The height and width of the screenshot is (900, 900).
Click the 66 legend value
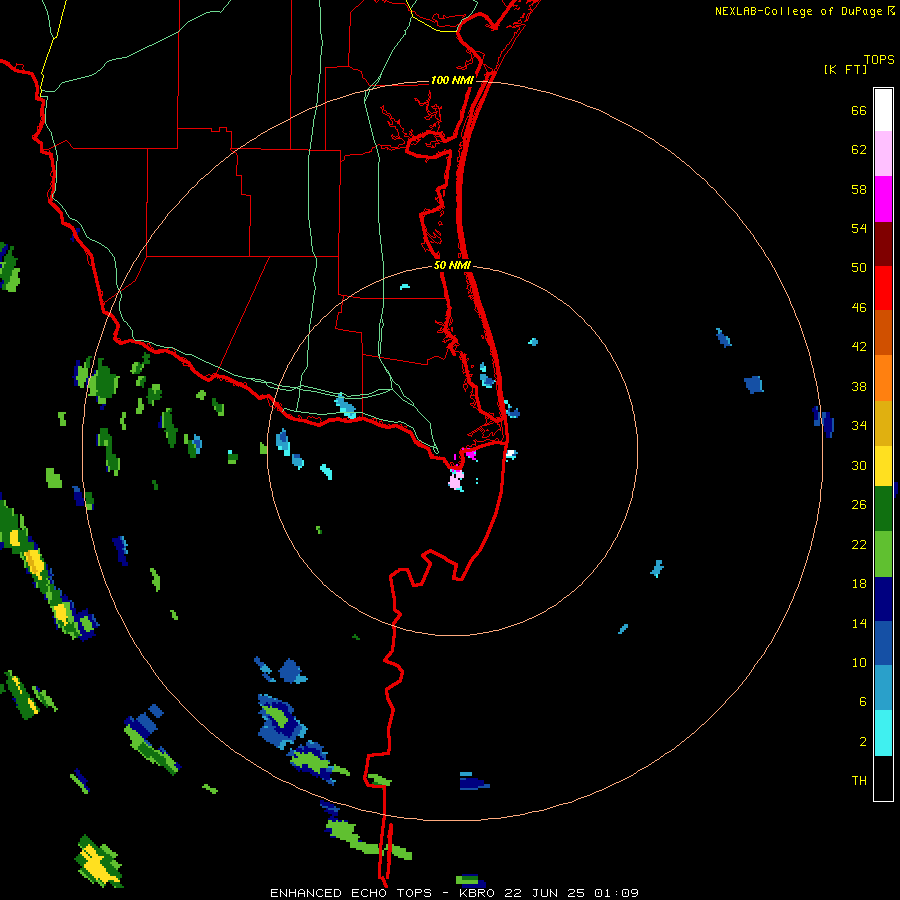click(859, 110)
